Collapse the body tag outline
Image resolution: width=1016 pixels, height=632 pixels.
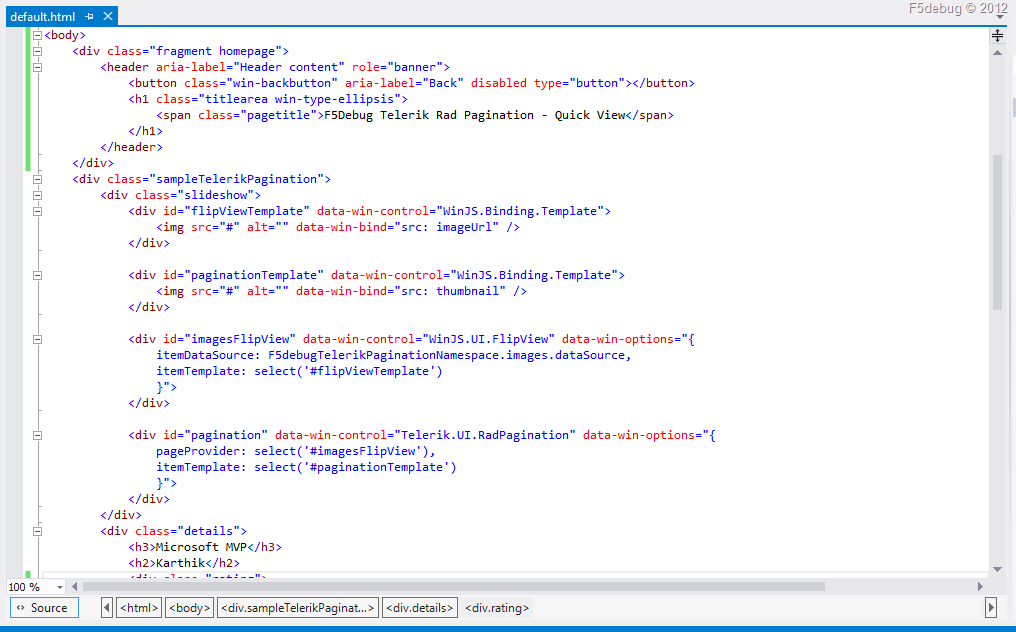pyautogui.click(x=37, y=36)
